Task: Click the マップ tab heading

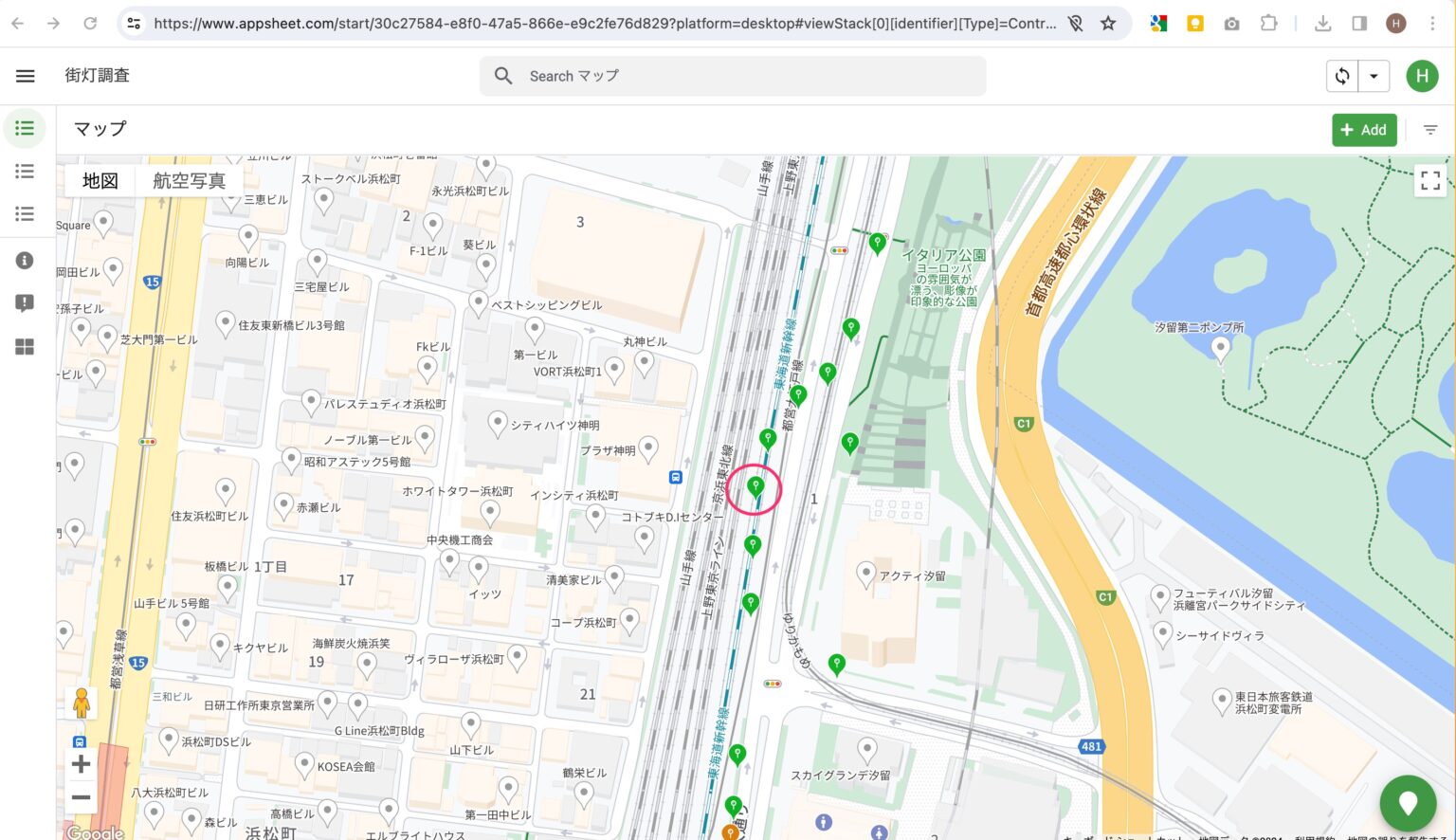Action: click(100, 129)
